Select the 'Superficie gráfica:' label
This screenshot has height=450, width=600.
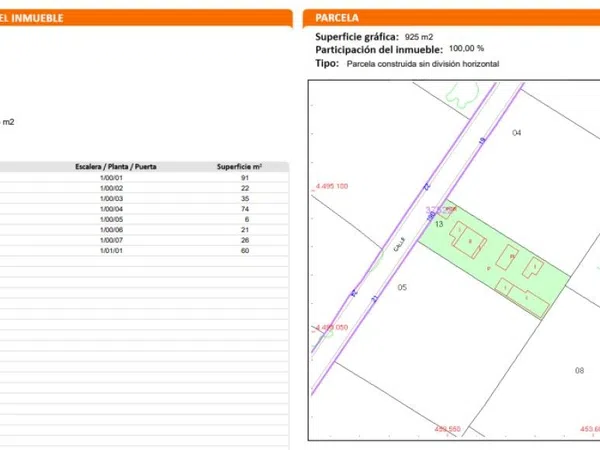click(x=357, y=37)
